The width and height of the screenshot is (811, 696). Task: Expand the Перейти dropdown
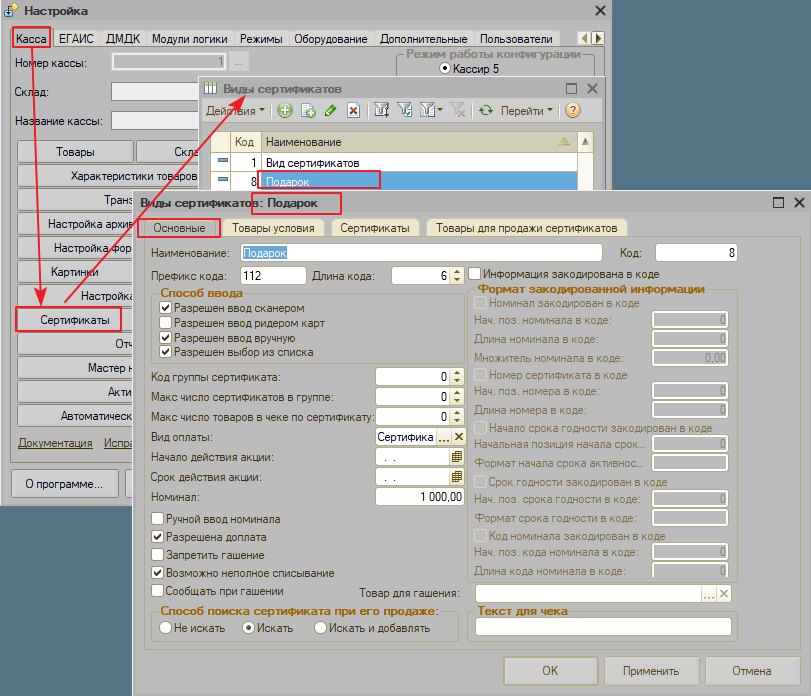[527, 111]
